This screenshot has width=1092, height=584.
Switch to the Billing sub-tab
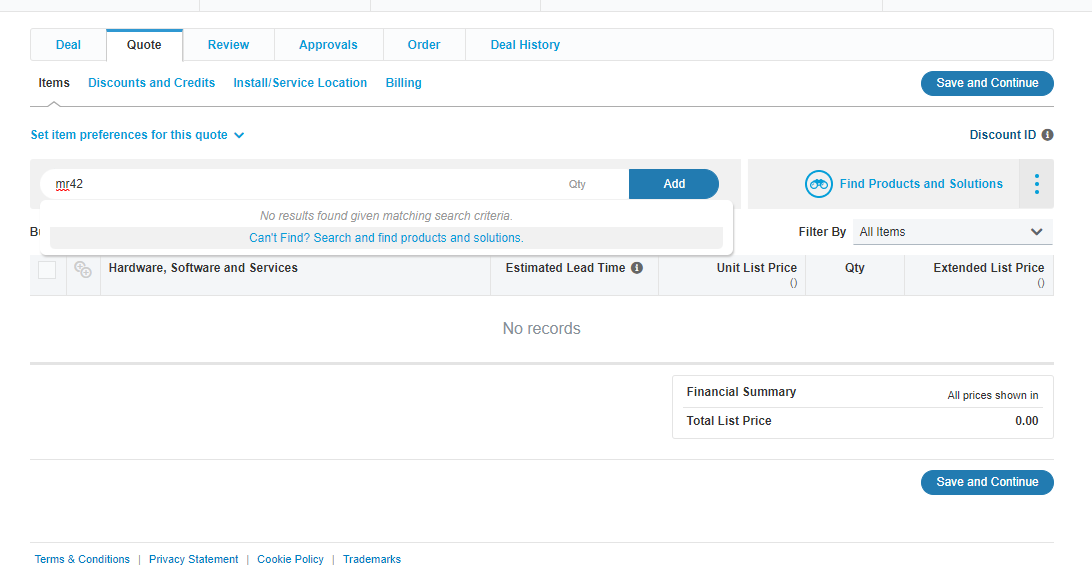(403, 82)
